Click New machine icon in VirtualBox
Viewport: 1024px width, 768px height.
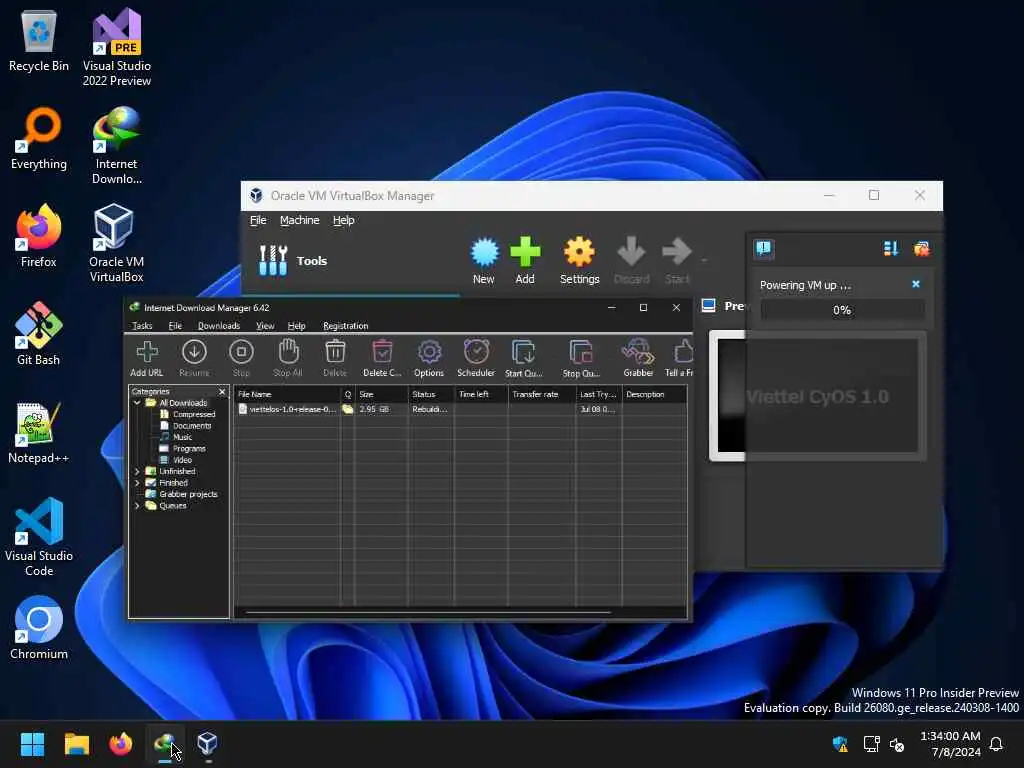(484, 261)
